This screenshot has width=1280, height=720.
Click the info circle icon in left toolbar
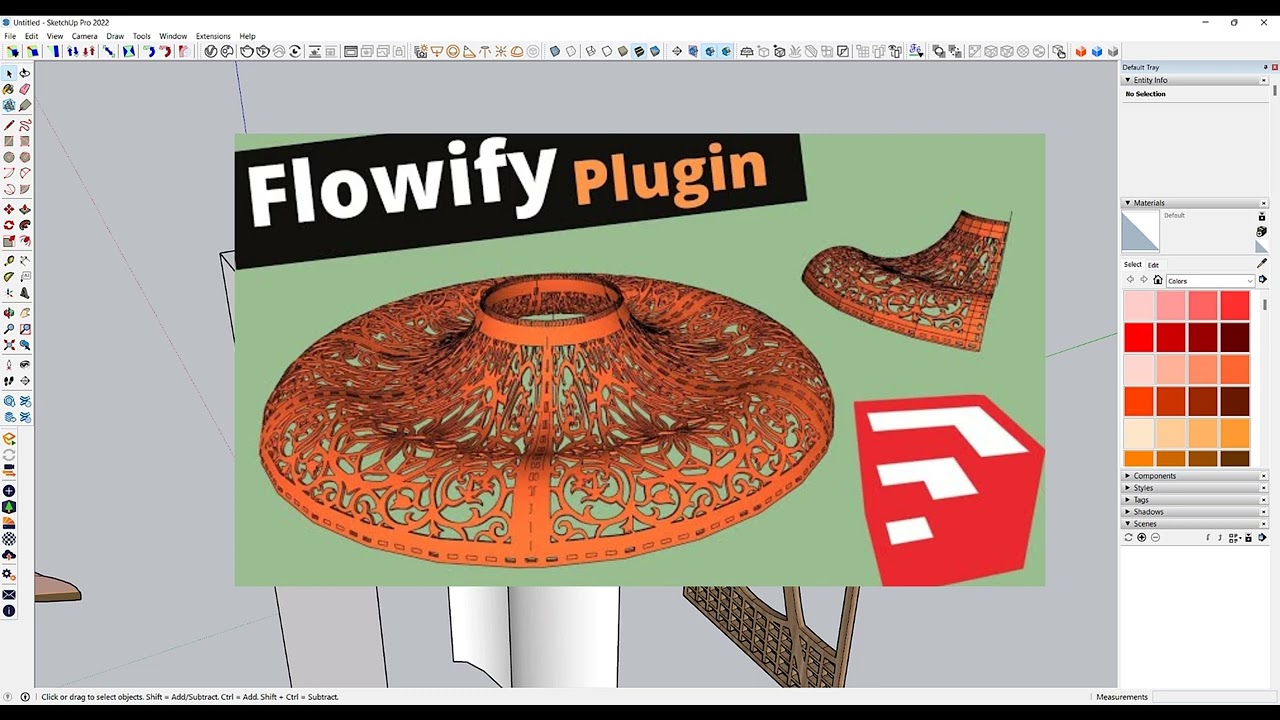(x=9, y=611)
